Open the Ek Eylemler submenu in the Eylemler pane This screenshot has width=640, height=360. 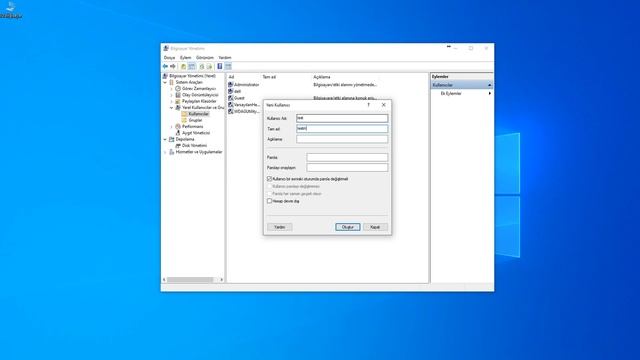[489, 93]
